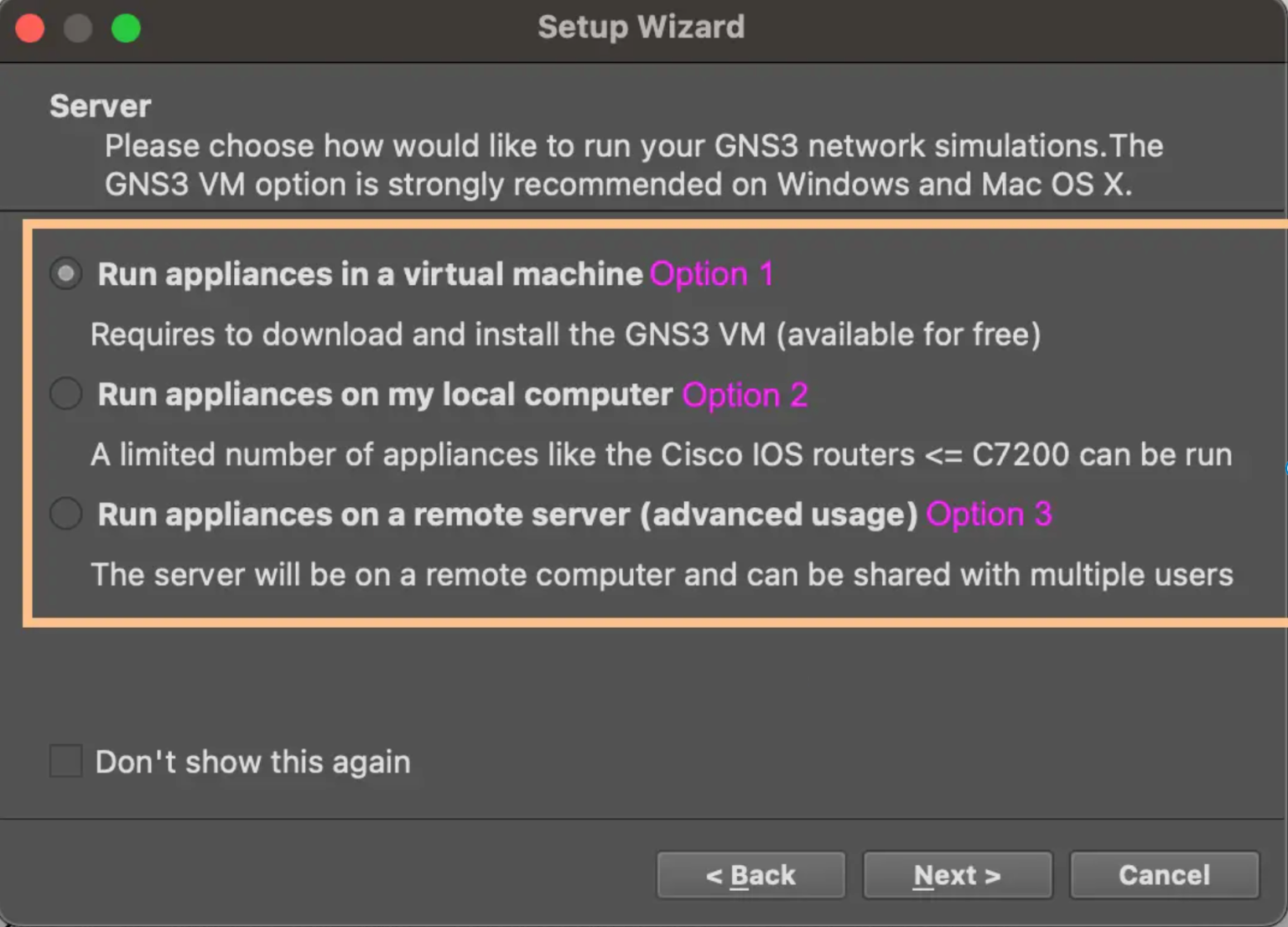This screenshot has height=927, width=1288.
Task: Select the virtual machine radio button
Action: pyautogui.click(x=65, y=273)
